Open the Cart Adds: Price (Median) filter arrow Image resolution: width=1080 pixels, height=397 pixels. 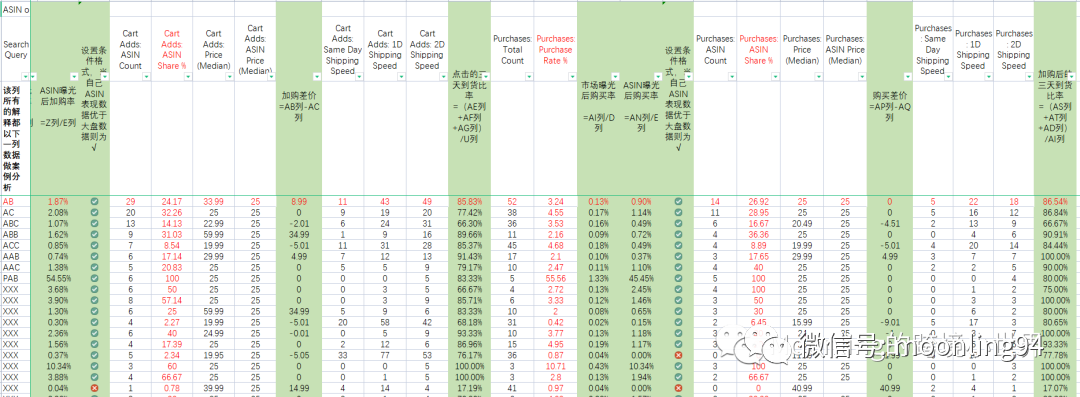[x=229, y=77]
